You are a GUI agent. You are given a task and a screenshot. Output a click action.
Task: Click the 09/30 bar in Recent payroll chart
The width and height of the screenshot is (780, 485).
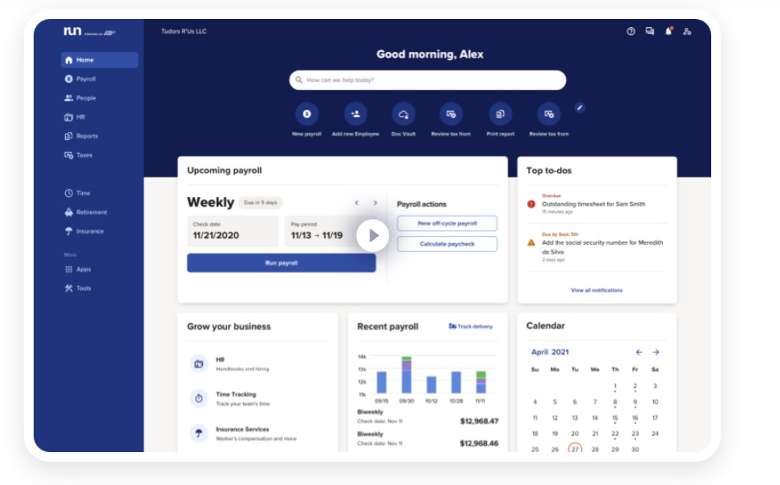[x=406, y=375]
